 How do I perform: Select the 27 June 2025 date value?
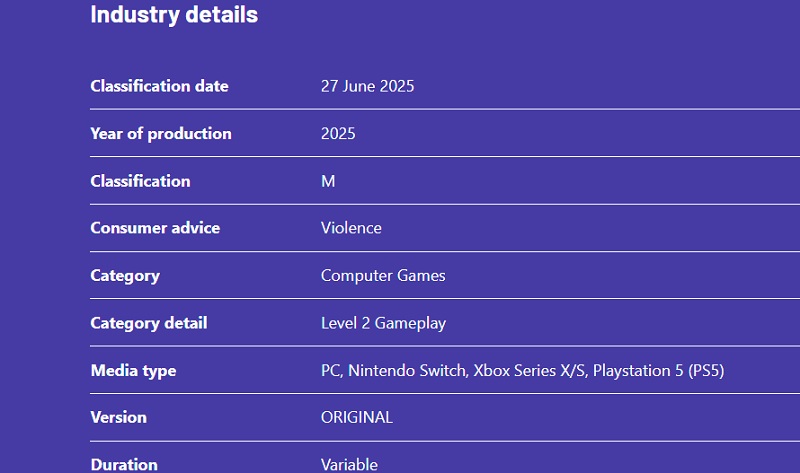pyautogui.click(x=367, y=86)
